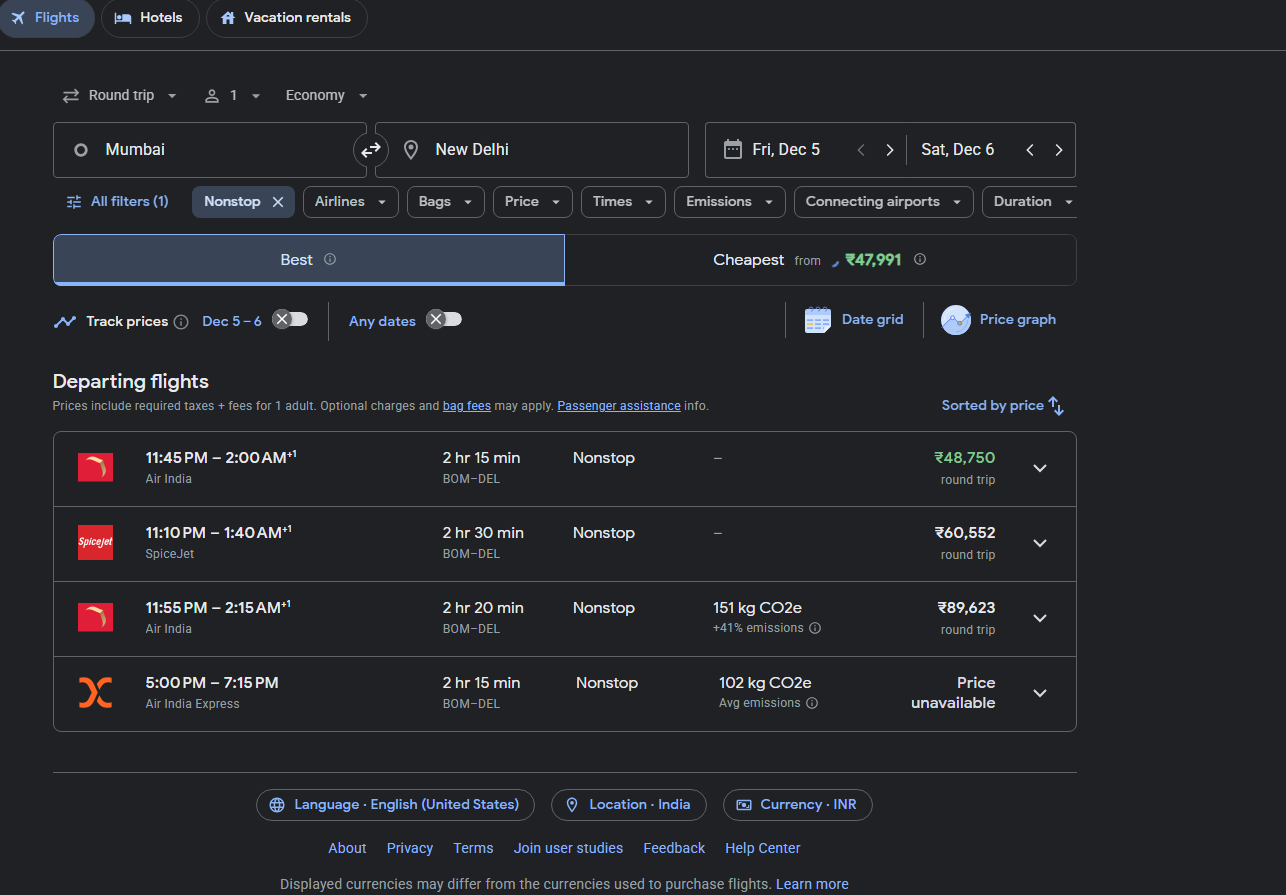Open the bag fees link
Viewport: 1286px width, 895px height.
point(467,406)
